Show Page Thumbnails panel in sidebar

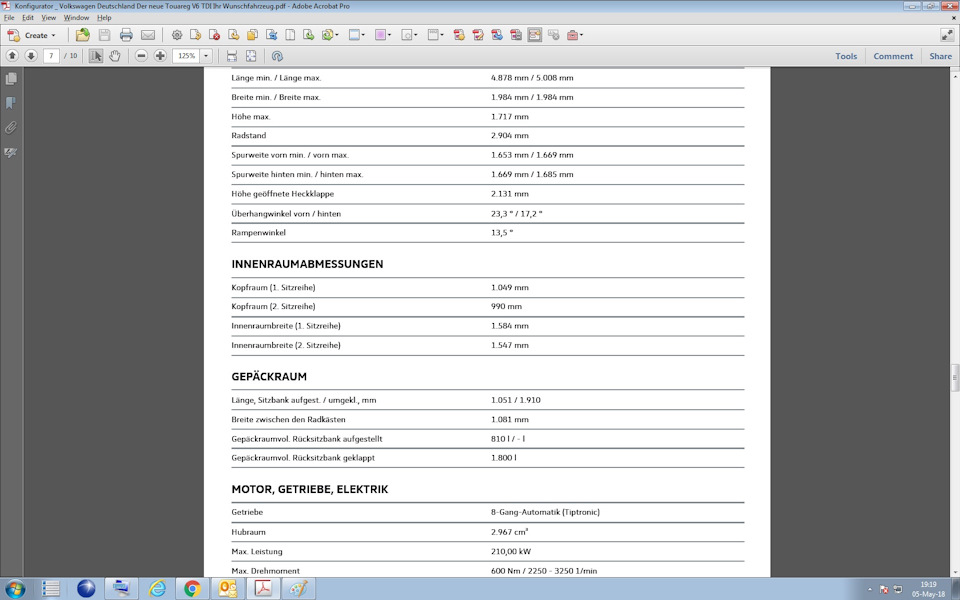coord(11,78)
